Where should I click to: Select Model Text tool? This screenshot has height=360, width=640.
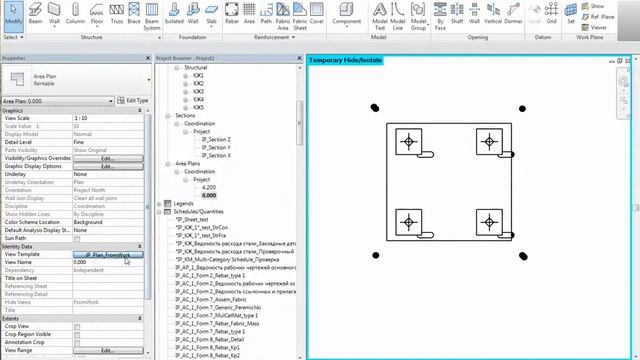coord(380,17)
